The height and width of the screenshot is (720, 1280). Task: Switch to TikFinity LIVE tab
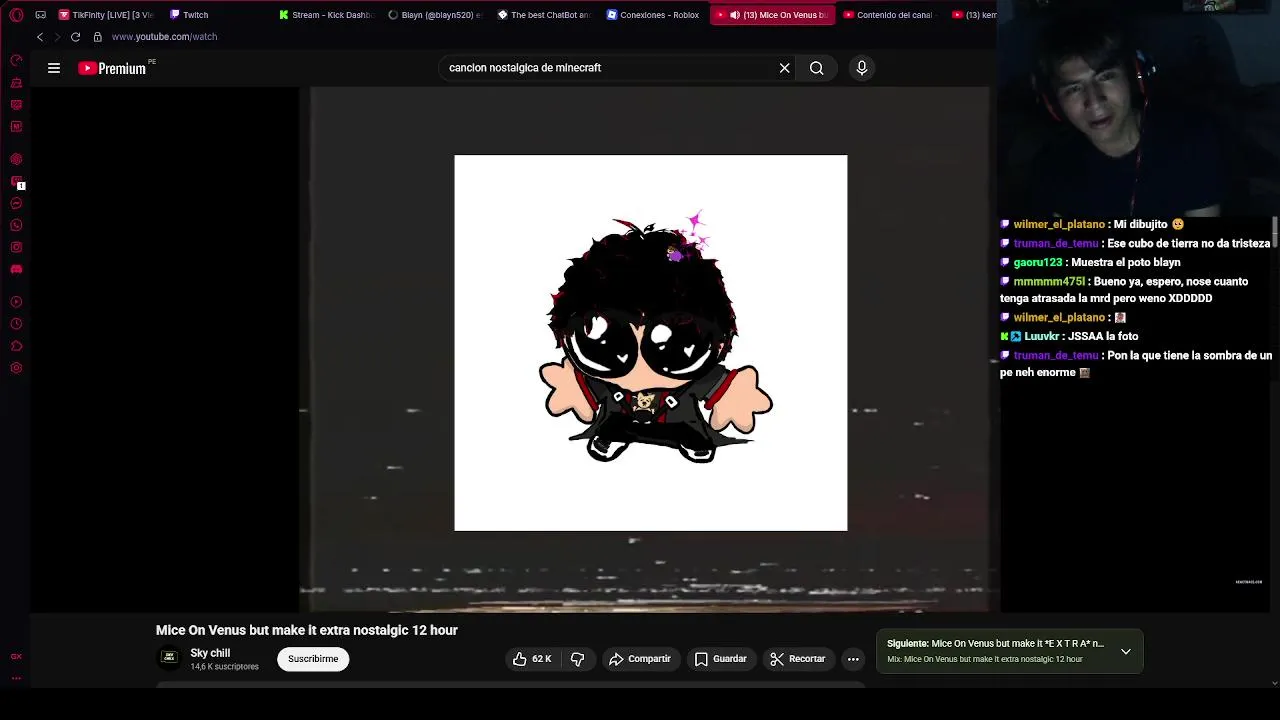106,15
